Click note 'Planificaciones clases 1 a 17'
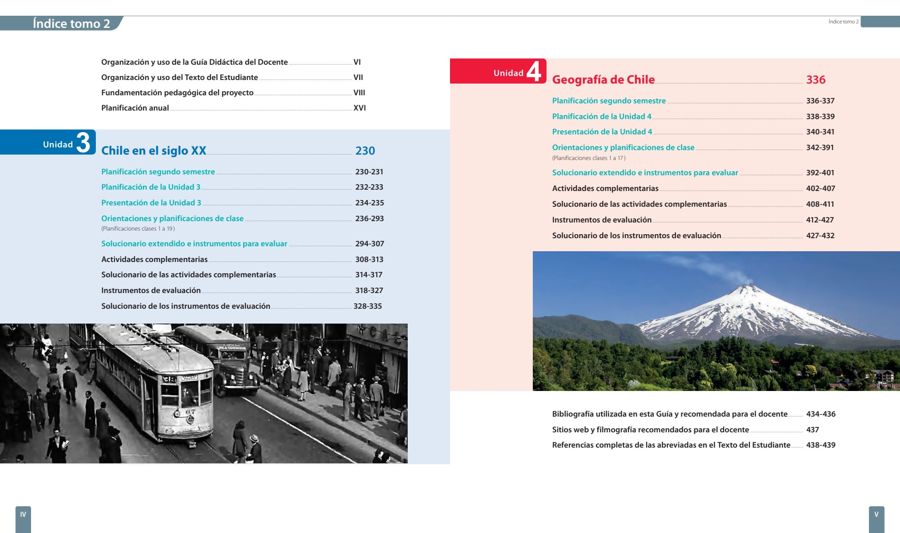The height and width of the screenshot is (533, 900). pyautogui.click(x=589, y=158)
